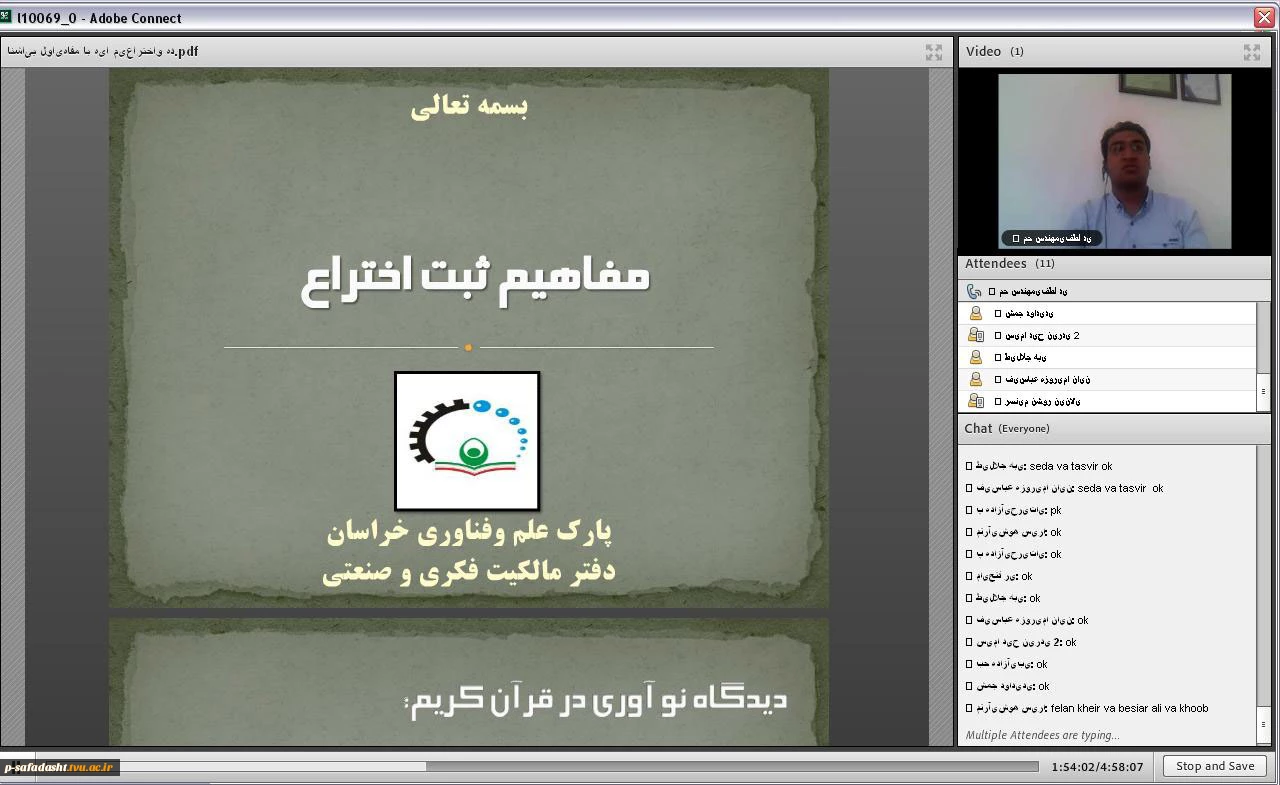Click the attendee list vertical scrollbar
Viewport: 1280px width, 785px height.
click(1263, 357)
